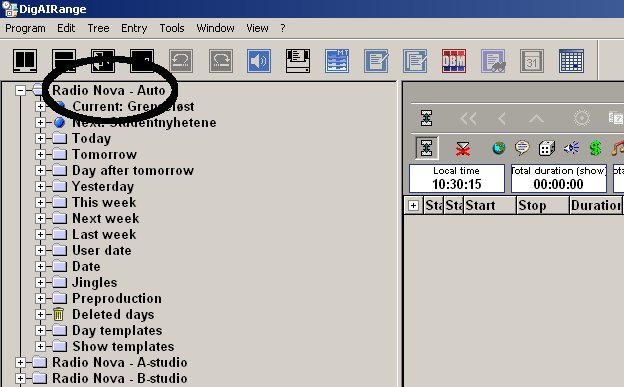Expand all rows via table header plus

coord(413,205)
